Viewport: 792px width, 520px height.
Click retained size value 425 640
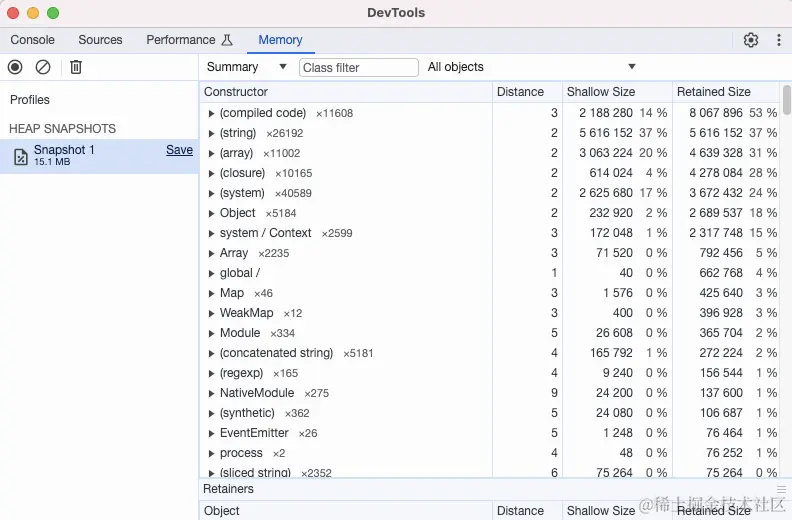tap(721, 293)
